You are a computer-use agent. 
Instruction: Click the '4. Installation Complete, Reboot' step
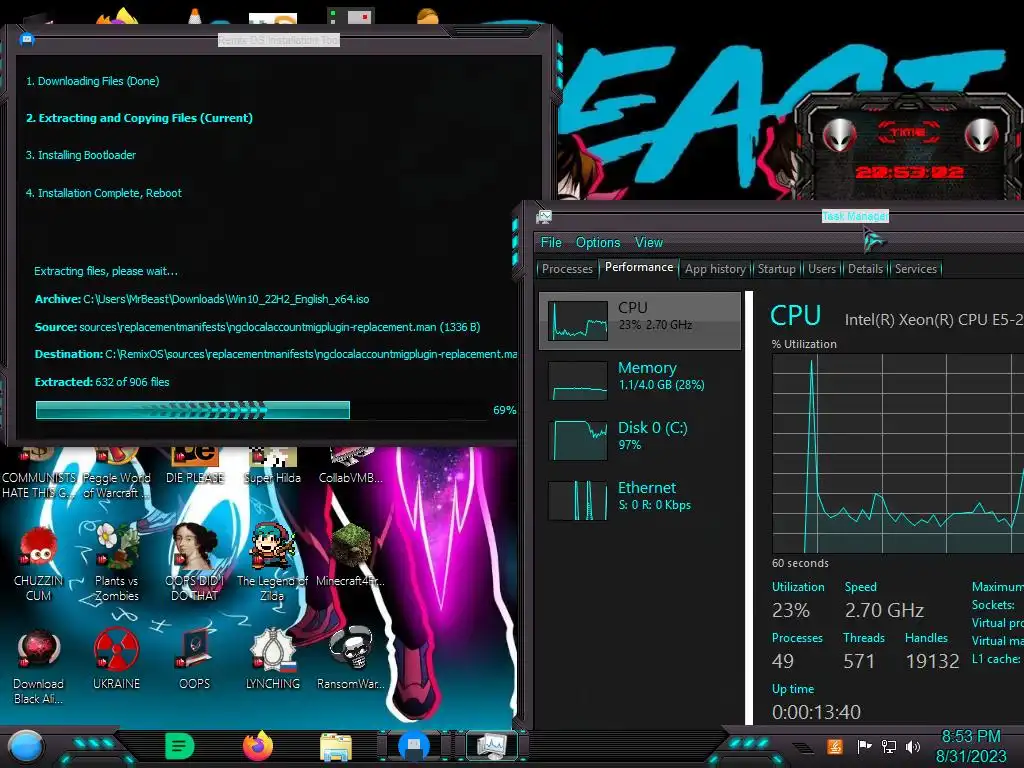[103, 193]
